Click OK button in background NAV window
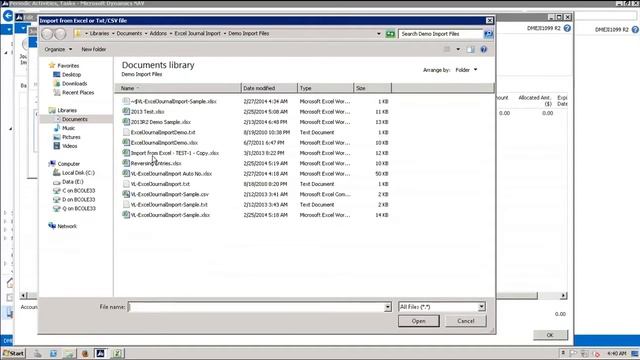The width and height of the screenshot is (640, 360). pos(550,335)
